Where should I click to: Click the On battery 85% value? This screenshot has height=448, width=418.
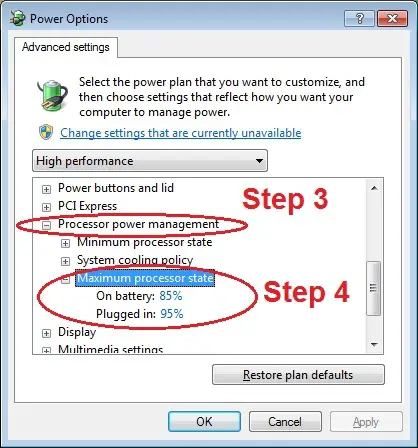click(171, 296)
